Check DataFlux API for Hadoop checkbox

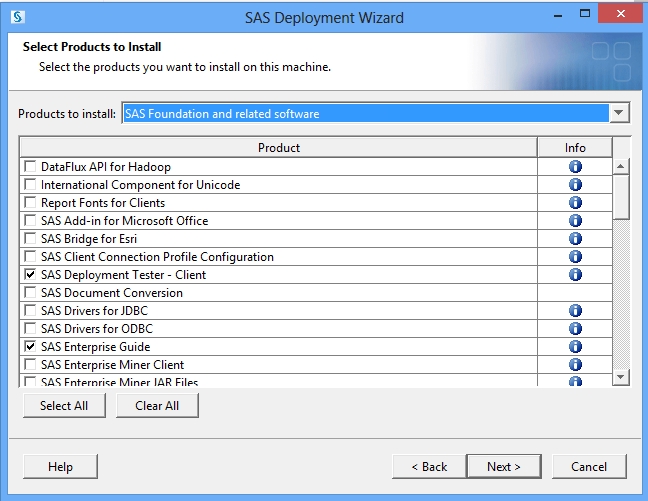30,166
